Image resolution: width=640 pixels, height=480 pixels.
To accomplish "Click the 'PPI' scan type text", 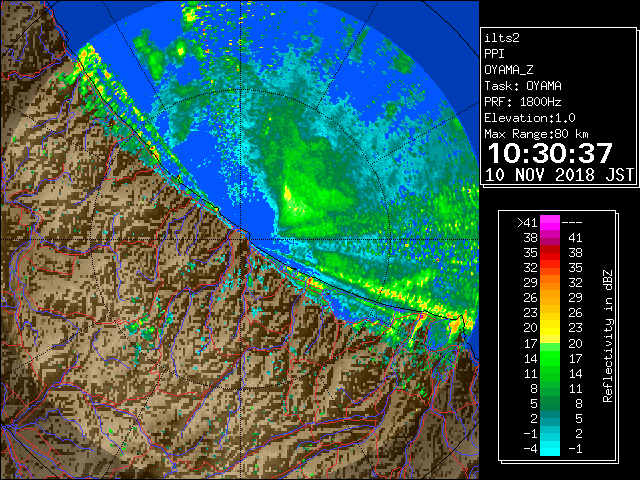I will (x=494, y=54).
